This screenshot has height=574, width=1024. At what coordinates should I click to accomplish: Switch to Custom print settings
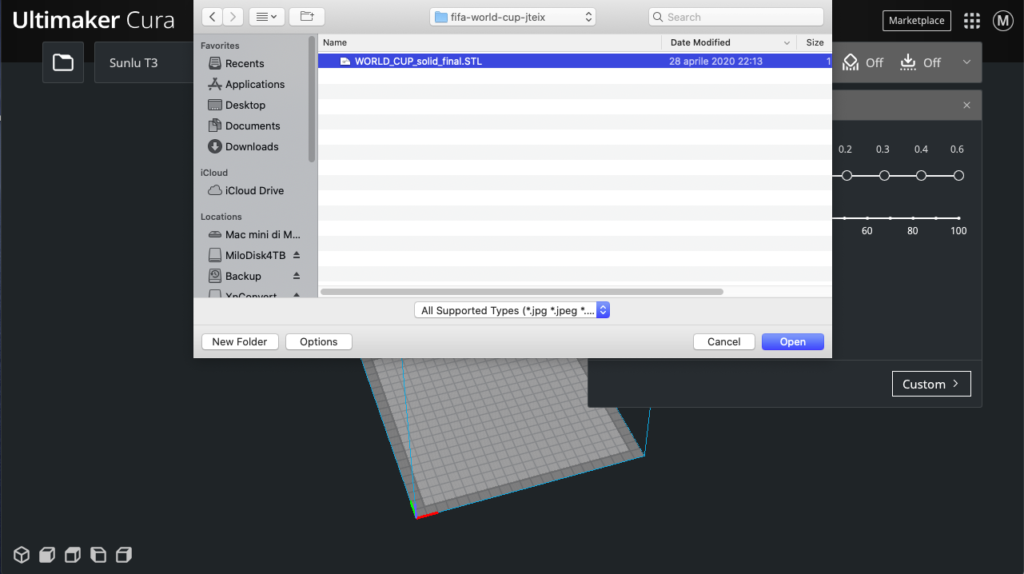point(931,384)
